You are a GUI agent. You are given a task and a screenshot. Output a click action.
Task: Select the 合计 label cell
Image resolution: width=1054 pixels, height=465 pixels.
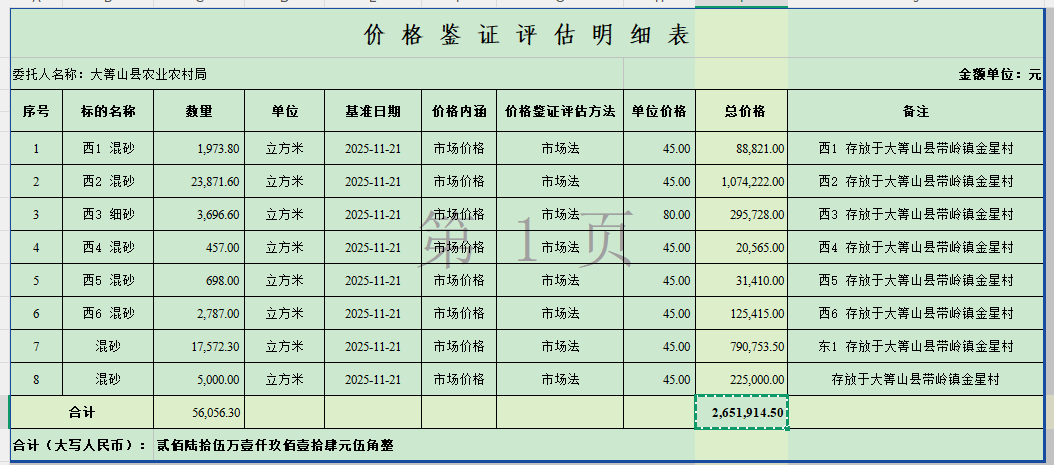tap(82, 413)
